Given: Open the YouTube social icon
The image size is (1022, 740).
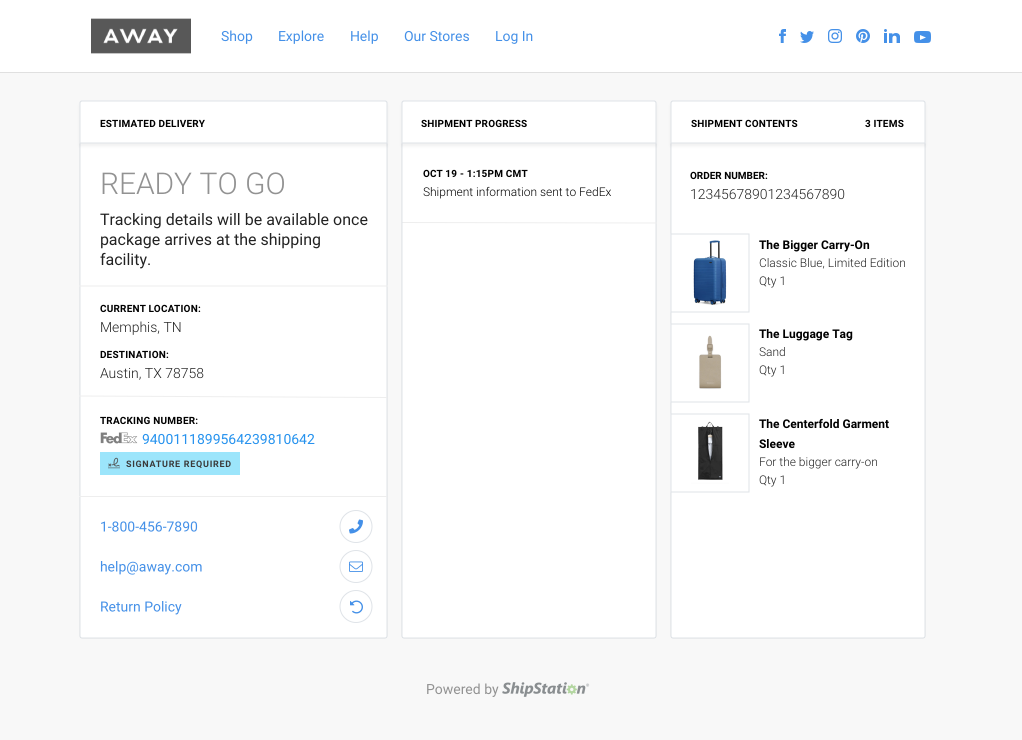Looking at the screenshot, I should [x=922, y=37].
